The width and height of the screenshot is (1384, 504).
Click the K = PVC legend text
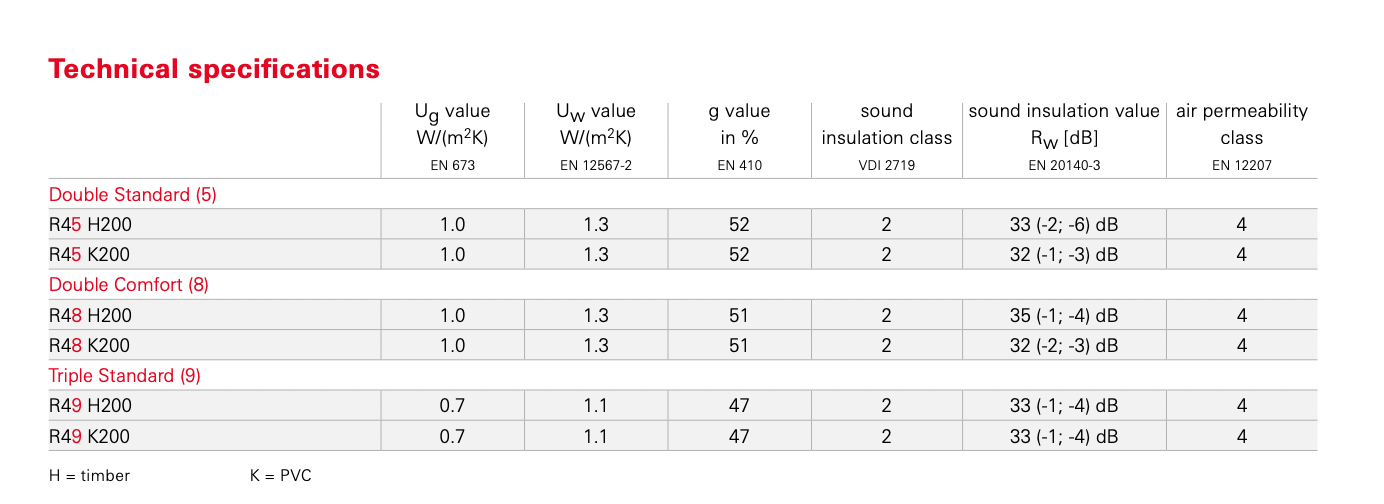click(281, 476)
